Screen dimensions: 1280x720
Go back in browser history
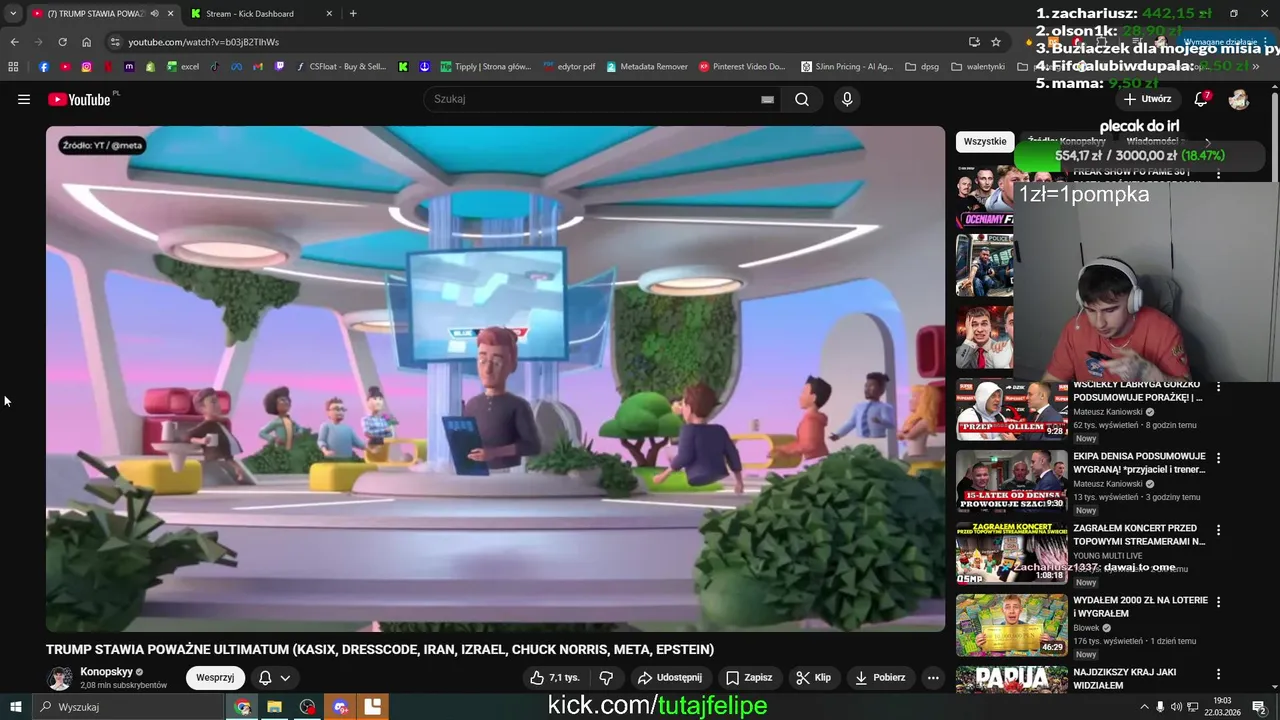point(14,42)
